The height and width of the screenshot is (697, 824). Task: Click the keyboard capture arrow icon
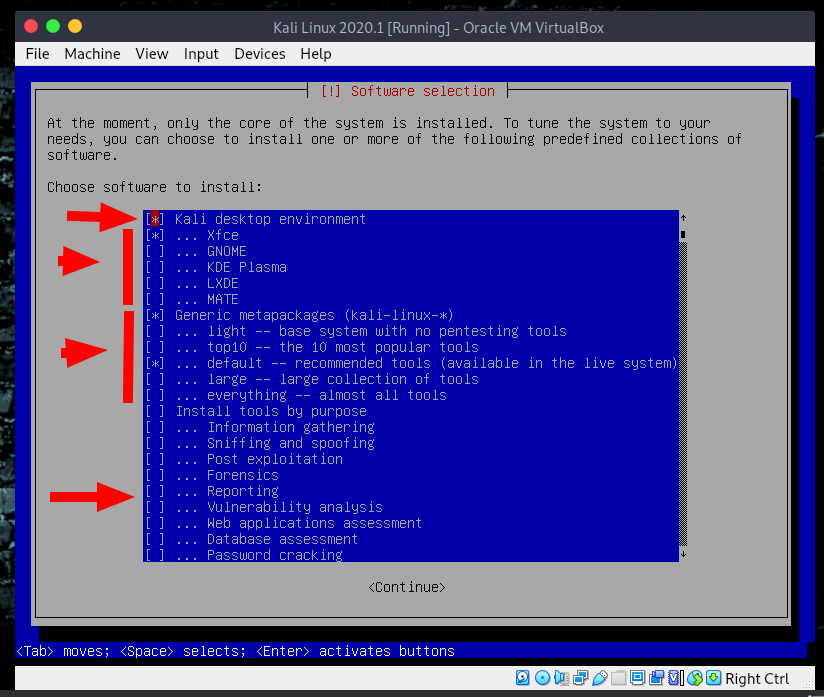click(714, 678)
